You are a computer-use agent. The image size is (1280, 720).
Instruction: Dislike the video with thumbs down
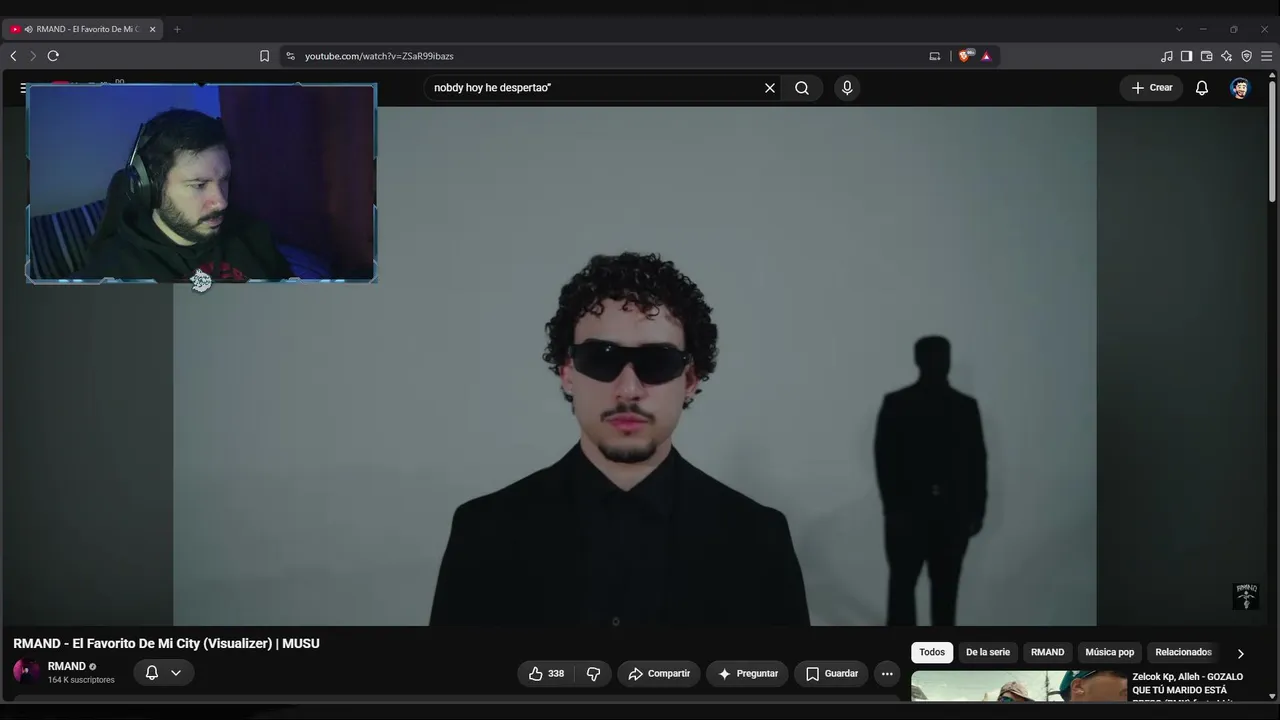tap(593, 674)
